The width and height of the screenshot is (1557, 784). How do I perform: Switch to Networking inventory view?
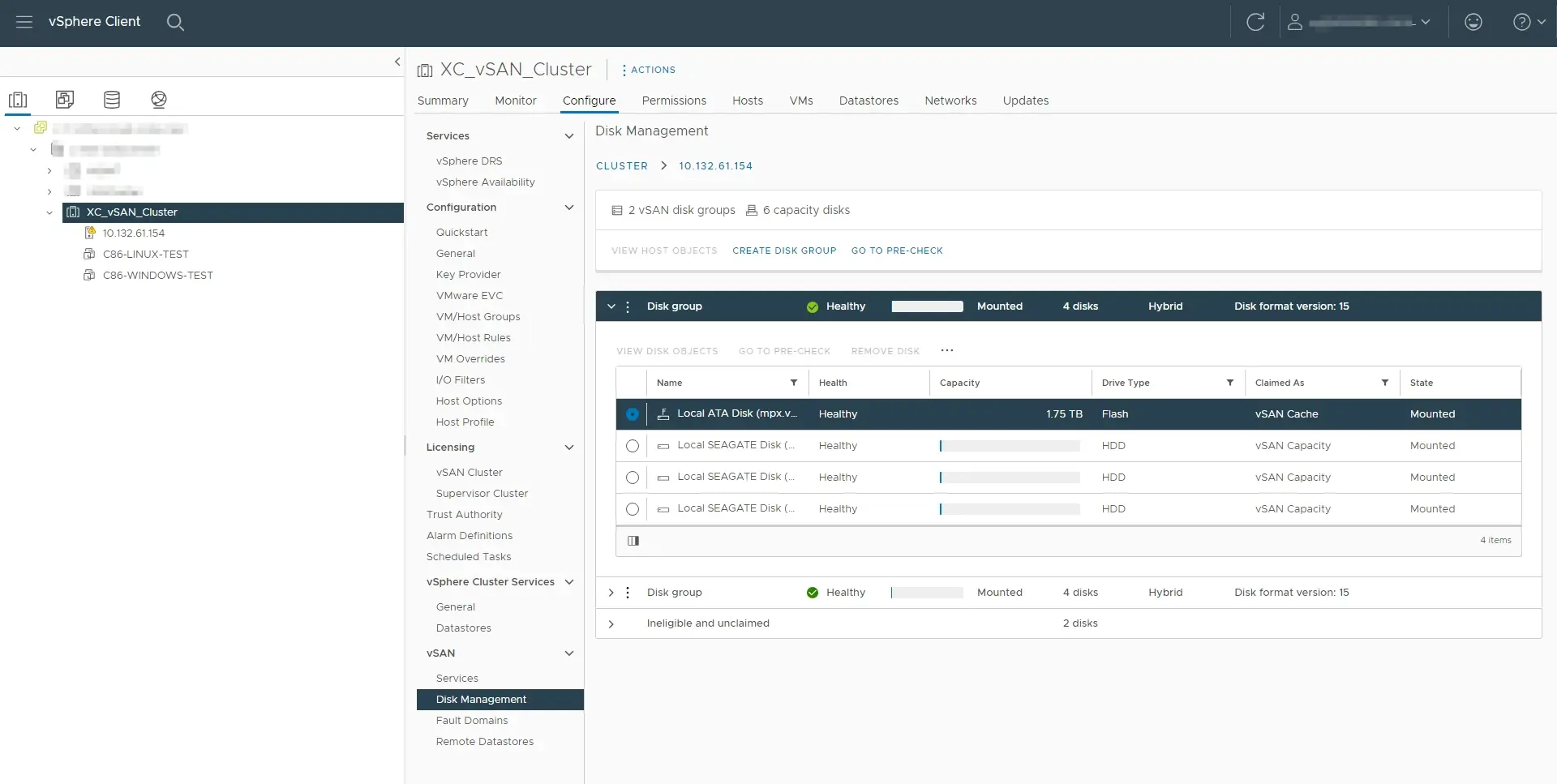click(x=159, y=100)
